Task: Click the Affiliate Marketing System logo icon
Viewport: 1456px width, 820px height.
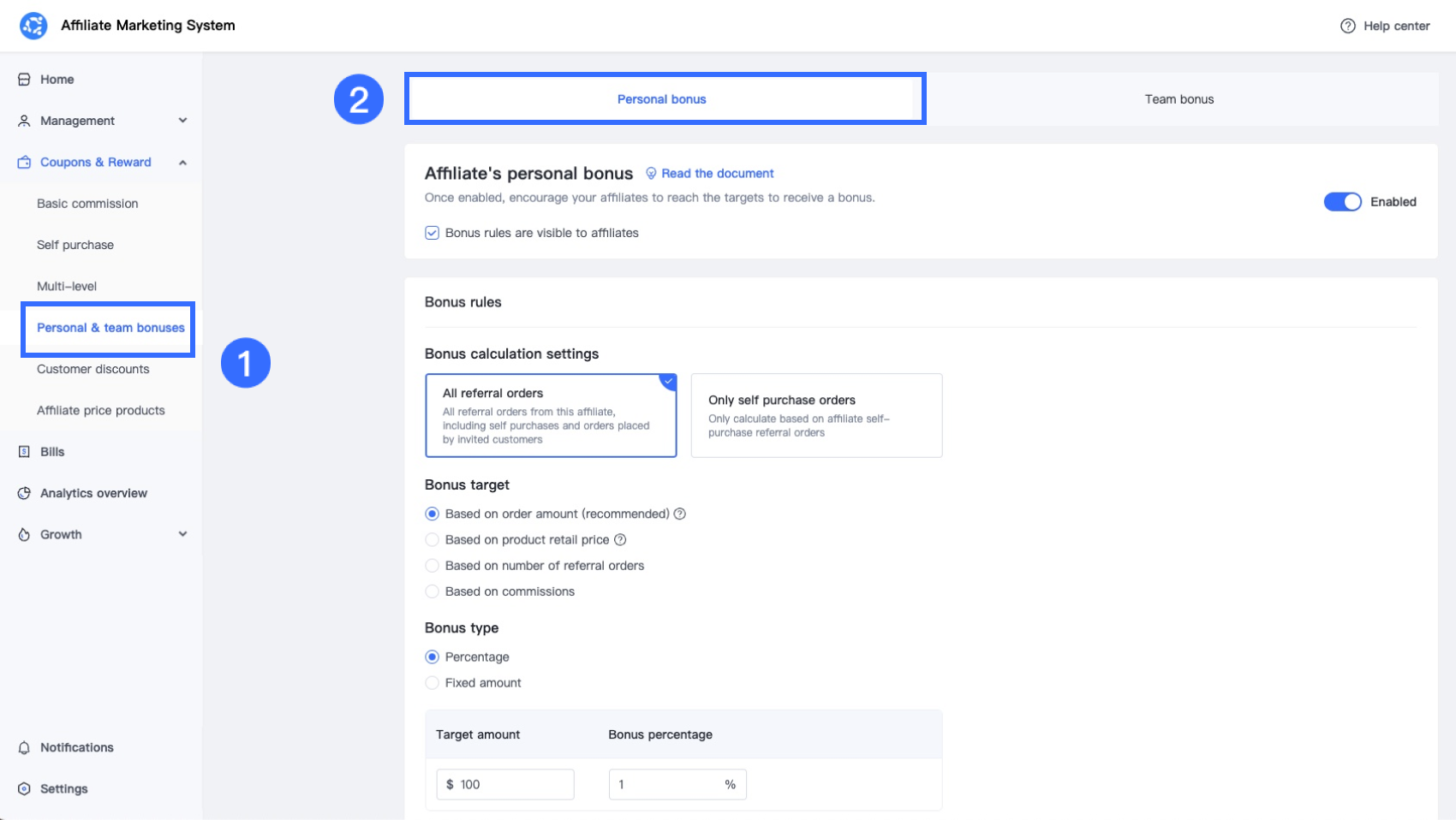Action: [x=33, y=26]
